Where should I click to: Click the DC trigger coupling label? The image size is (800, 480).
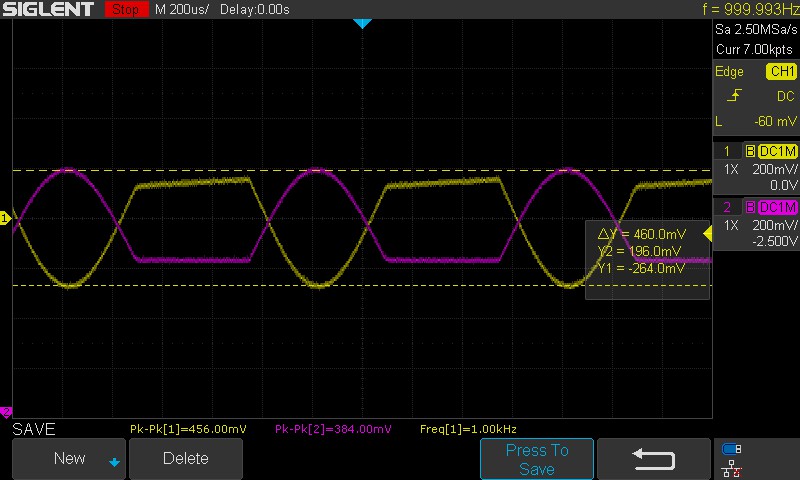click(786, 96)
